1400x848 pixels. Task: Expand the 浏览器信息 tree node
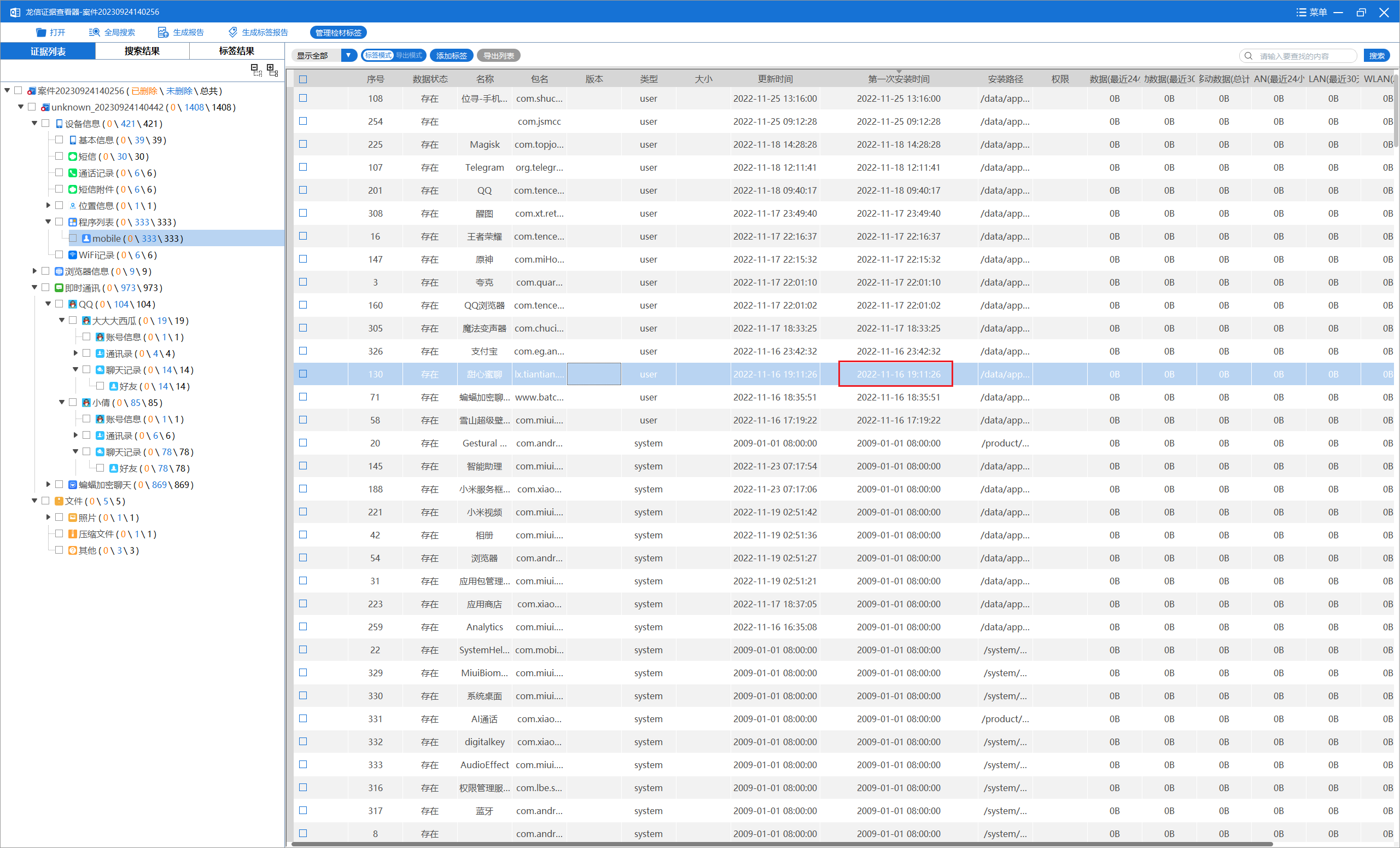[34, 271]
